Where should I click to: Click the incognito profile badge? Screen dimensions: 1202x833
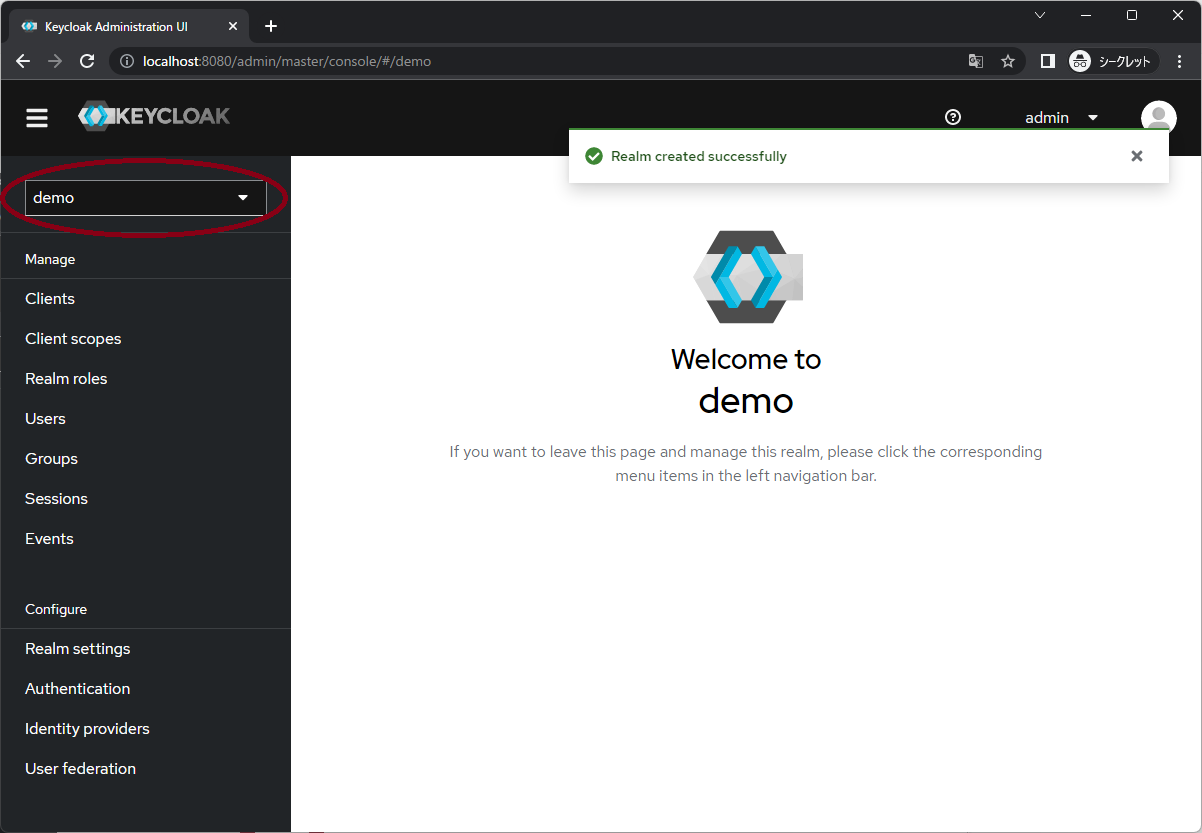point(1112,61)
